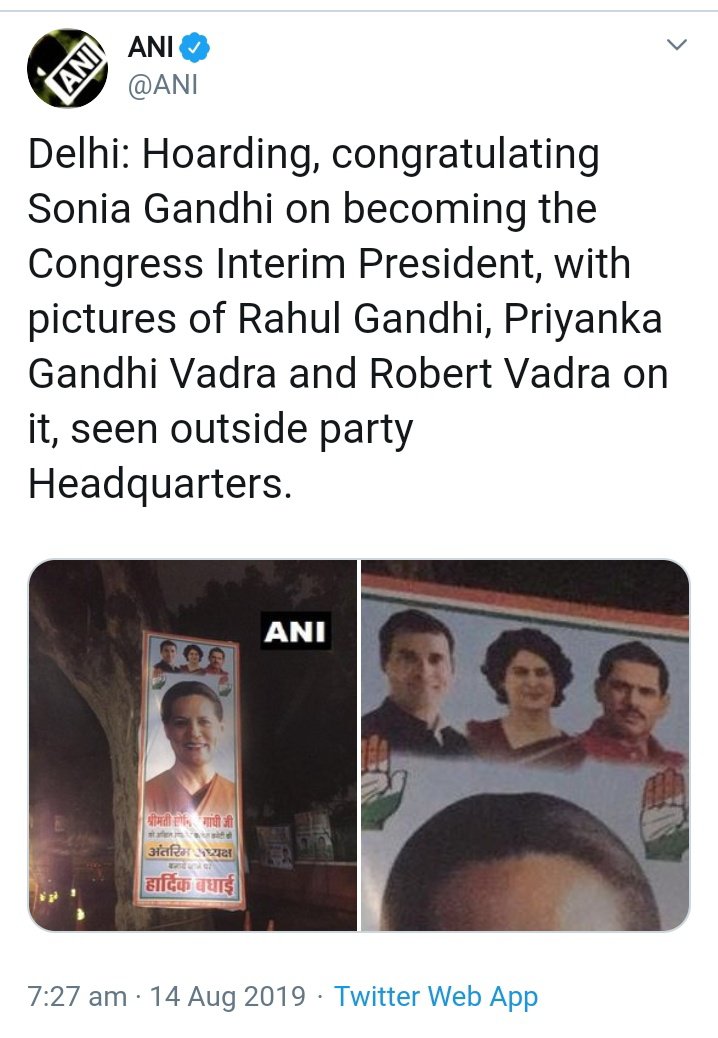Visit the @ANI handle
Viewport: 718px width, 1038px height.
(x=163, y=85)
